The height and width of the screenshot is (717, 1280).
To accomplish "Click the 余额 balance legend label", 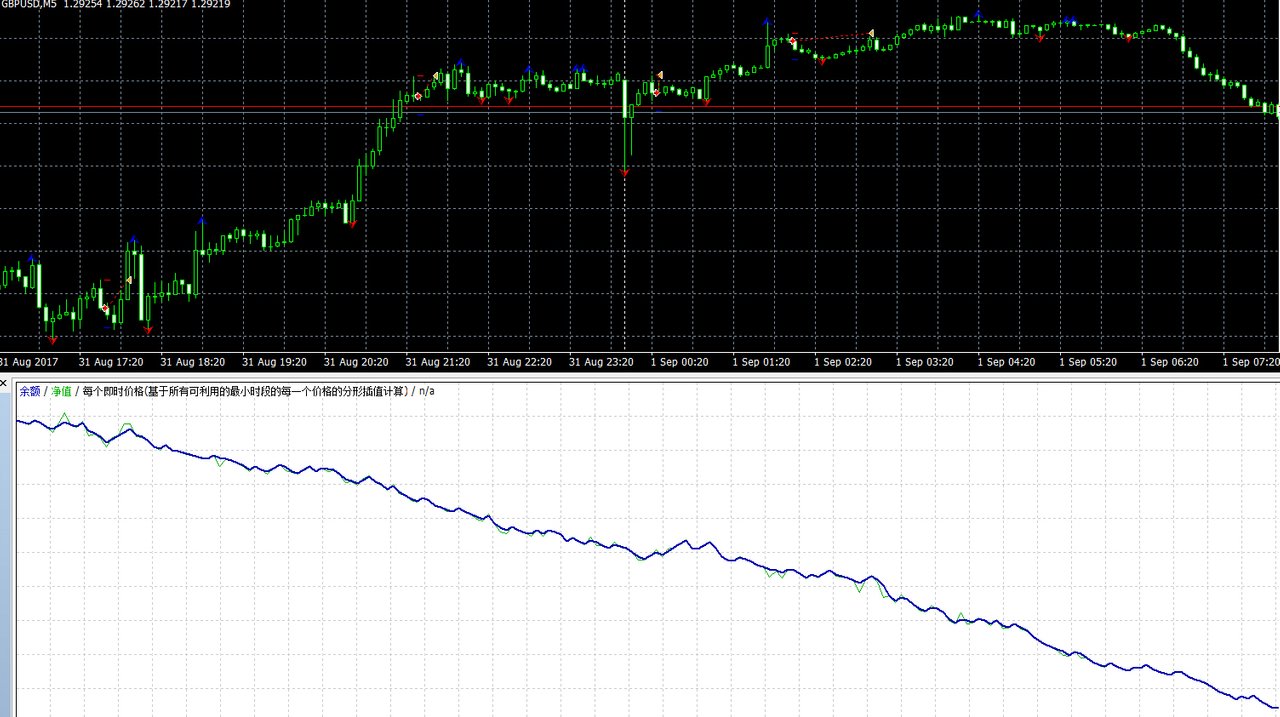I will click(30, 391).
